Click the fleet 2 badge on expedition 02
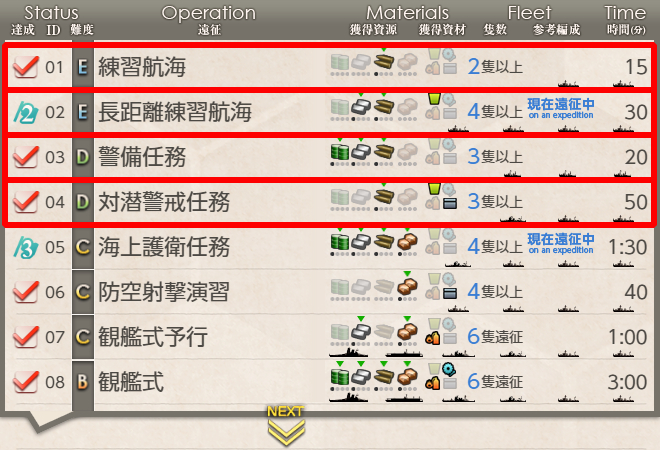The width and height of the screenshot is (660, 450). [26, 113]
